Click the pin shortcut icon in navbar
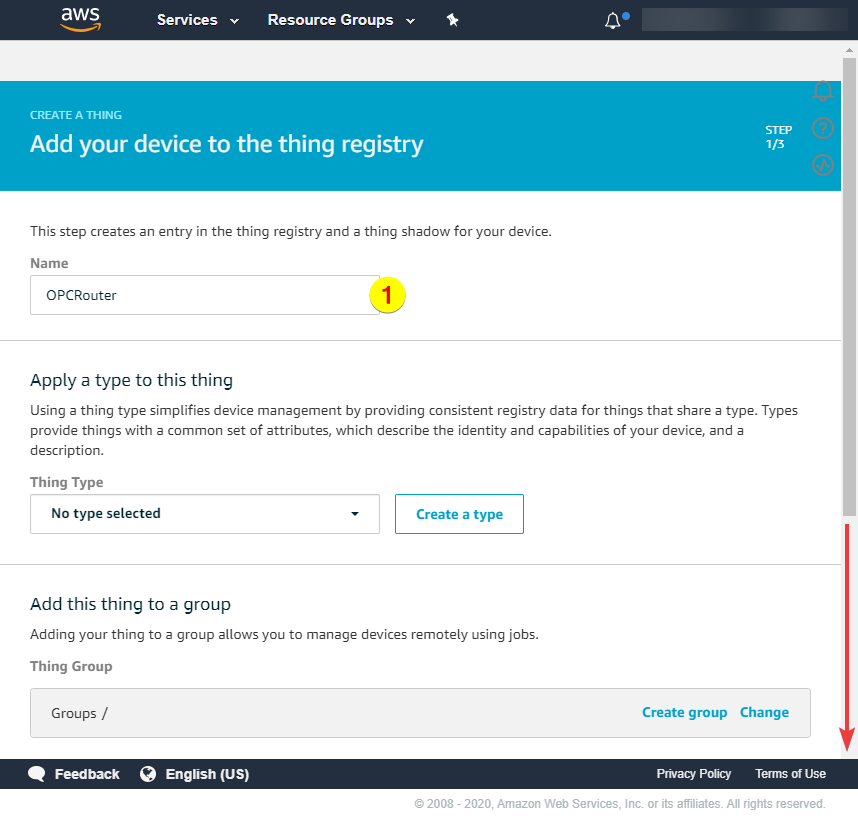Screen dimensions: 858x819 pyautogui.click(x=452, y=20)
